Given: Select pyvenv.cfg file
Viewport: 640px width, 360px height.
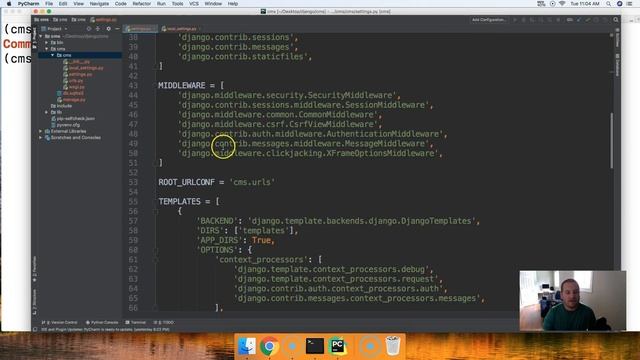Looking at the screenshot, I should pos(66,125).
